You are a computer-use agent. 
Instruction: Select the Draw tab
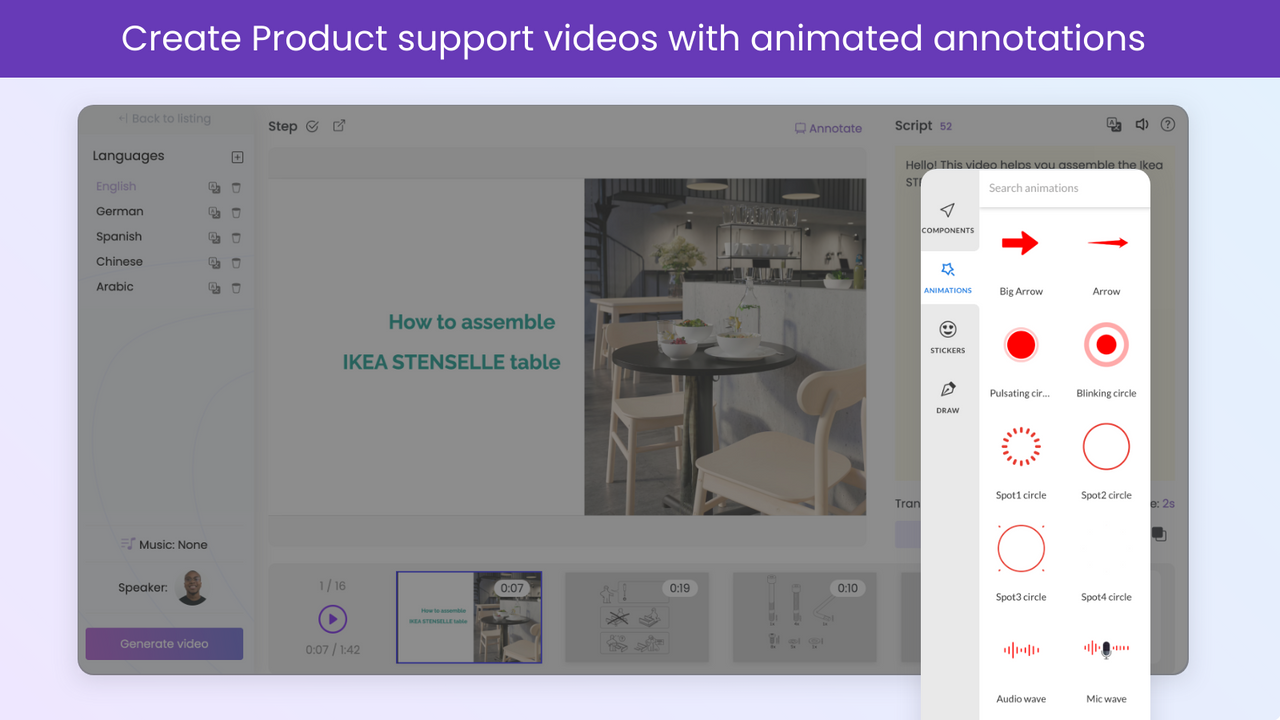point(948,398)
